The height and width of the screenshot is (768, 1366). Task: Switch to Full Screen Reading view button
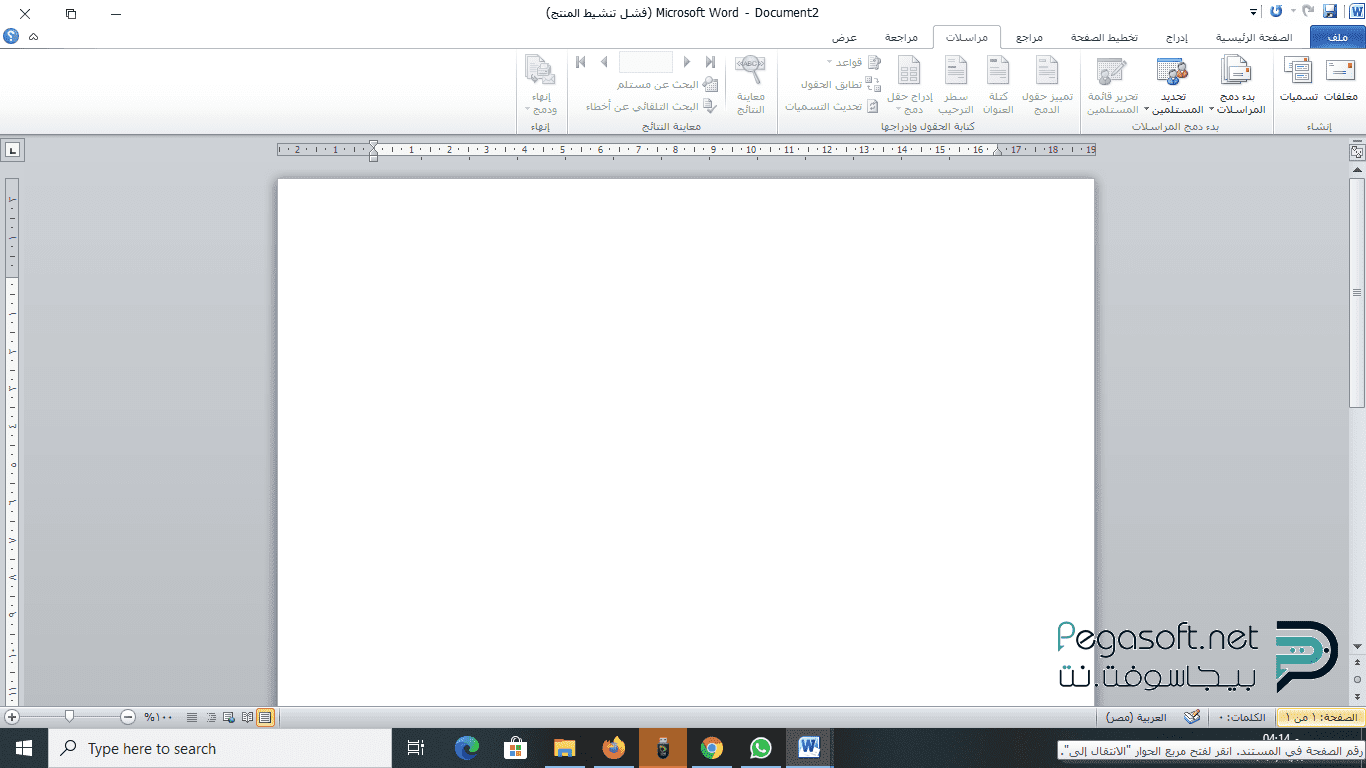(x=247, y=717)
